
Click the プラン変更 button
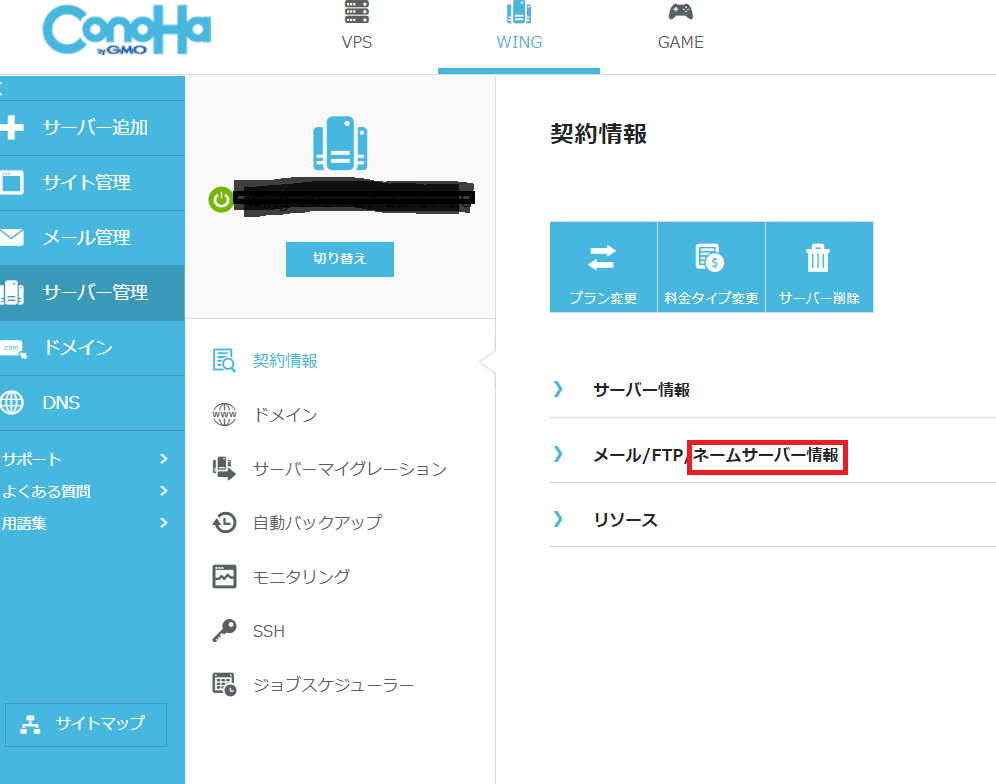coord(603,267)
